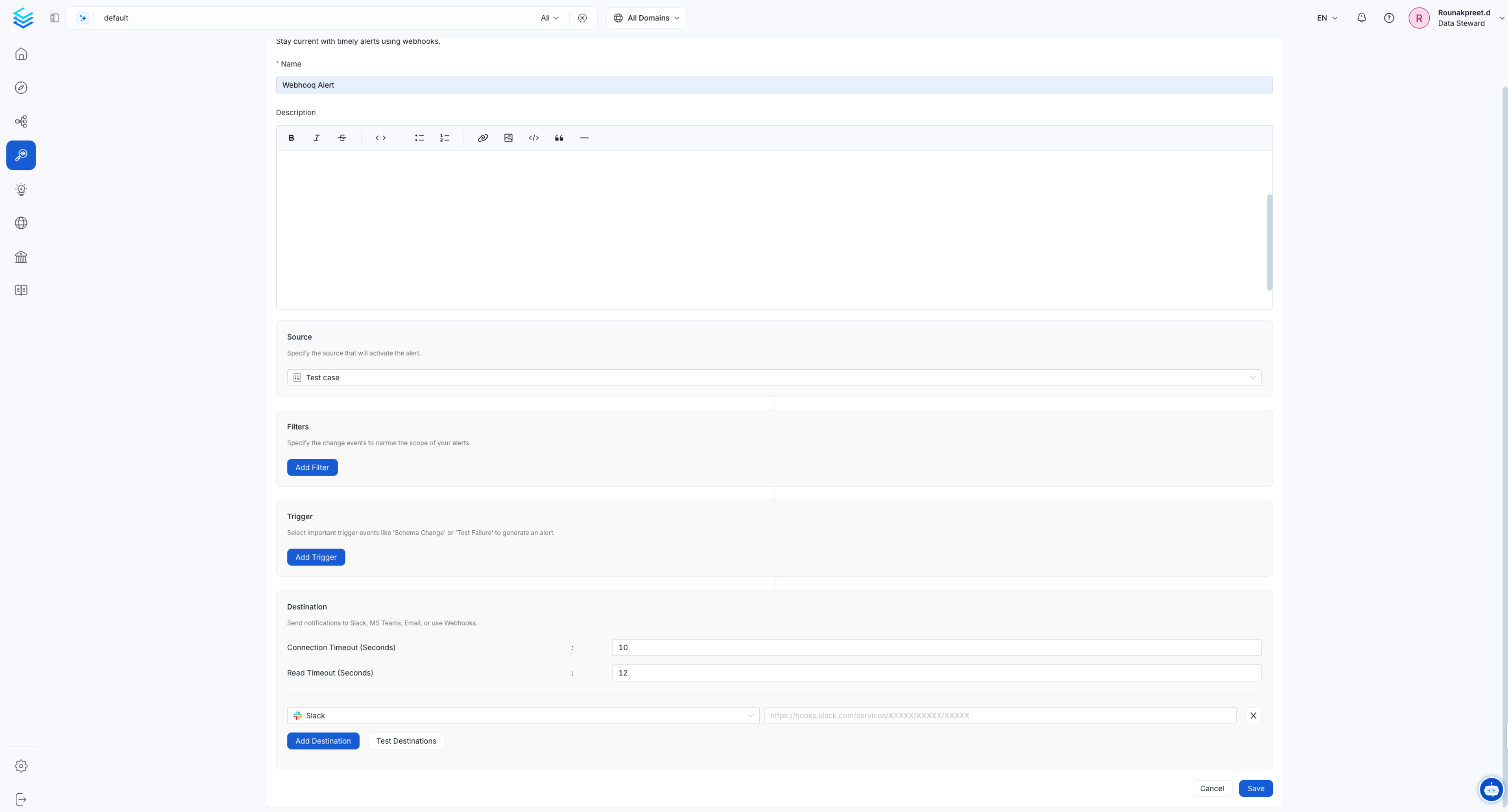1508x812 pixels.
Task: Open the Home page from the sidebar
Action: [x=21, y=54]
